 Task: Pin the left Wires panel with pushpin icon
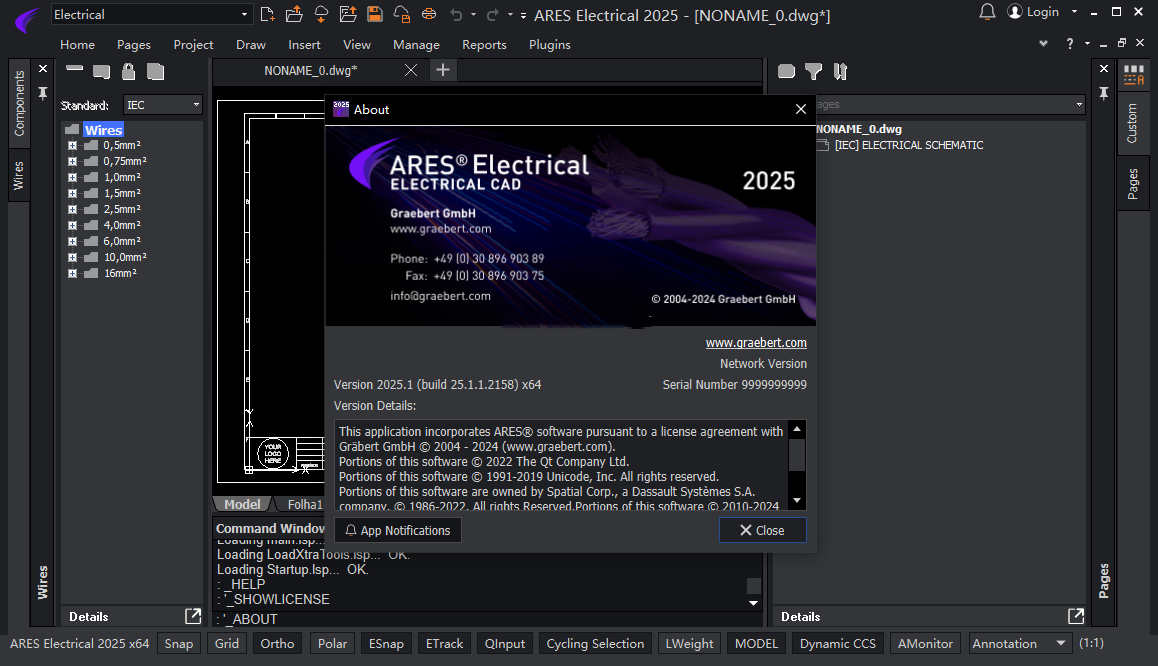(43, 93)
